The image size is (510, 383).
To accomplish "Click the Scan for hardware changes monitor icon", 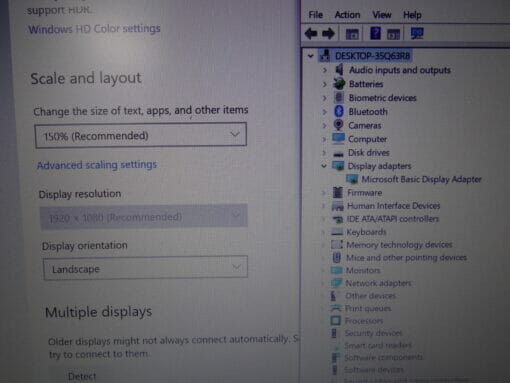I will (417, 33).
